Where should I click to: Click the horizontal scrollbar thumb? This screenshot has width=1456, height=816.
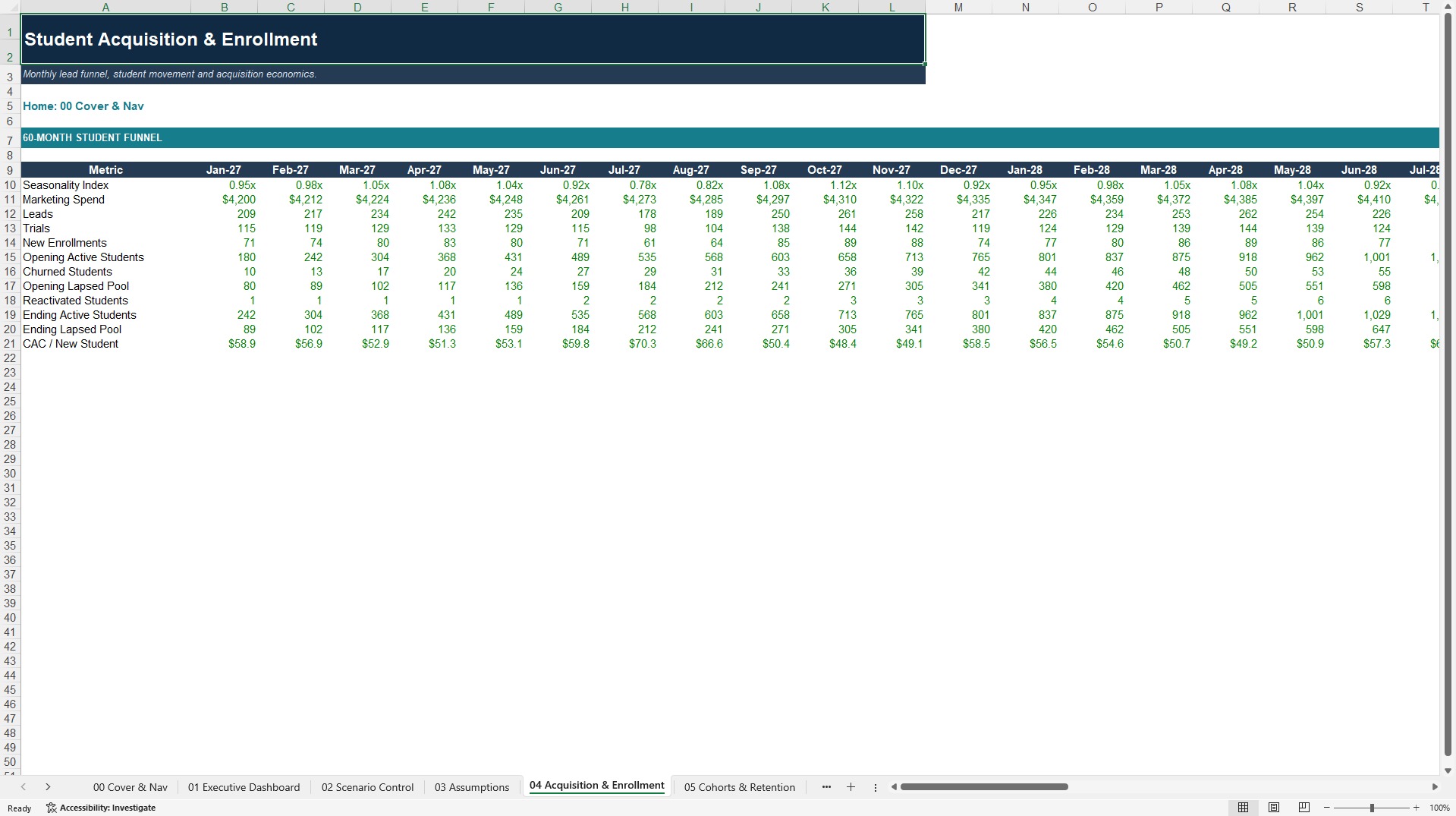coord(984,787)
